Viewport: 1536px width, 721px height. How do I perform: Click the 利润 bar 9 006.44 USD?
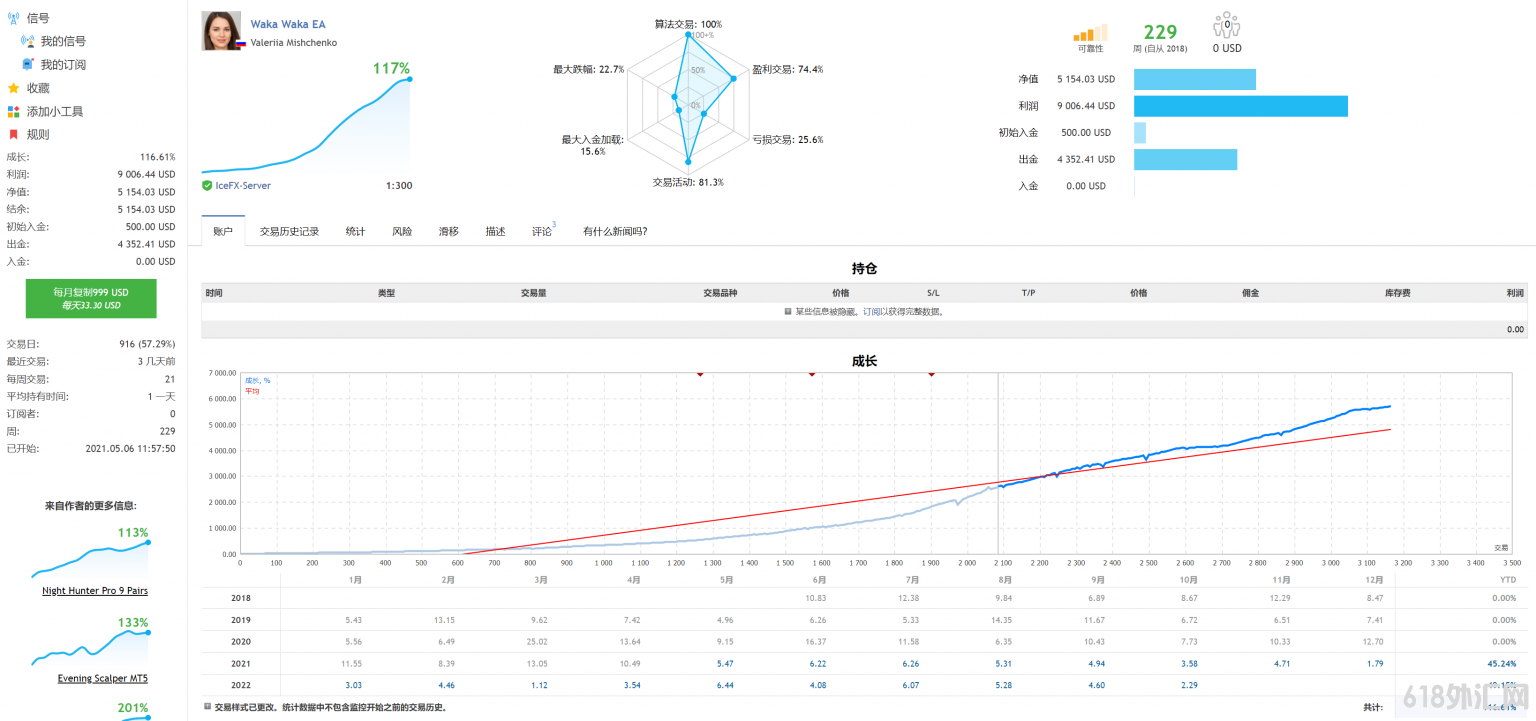point(1240,106)
